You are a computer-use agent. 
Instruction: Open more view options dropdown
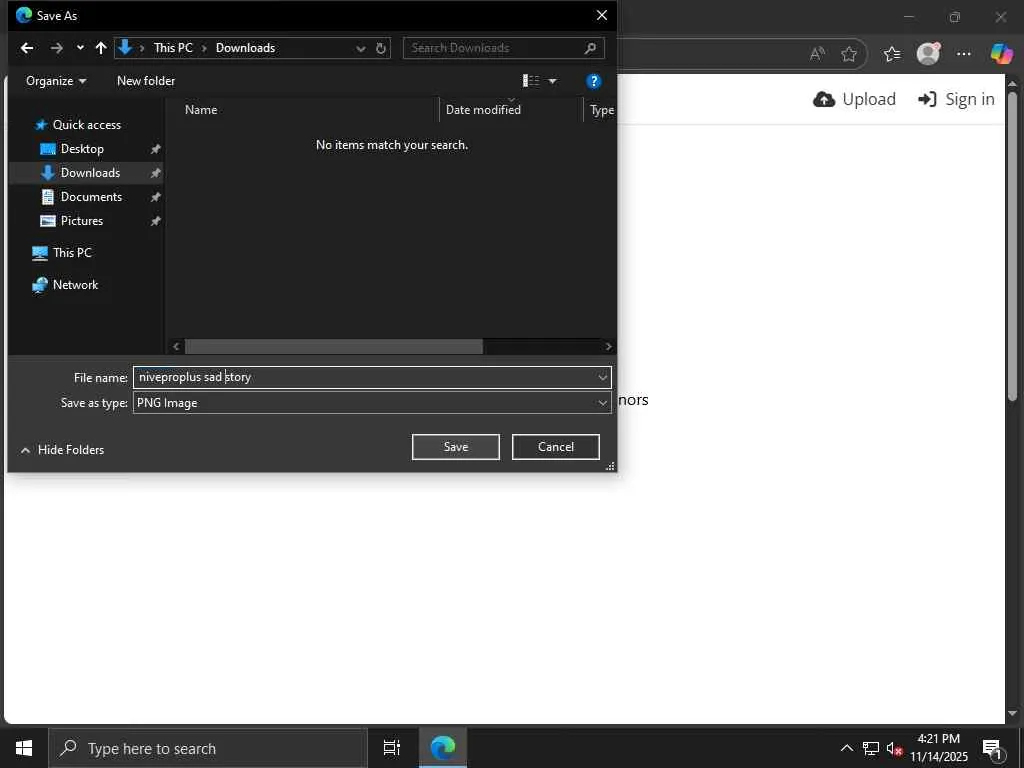(552, 81)
